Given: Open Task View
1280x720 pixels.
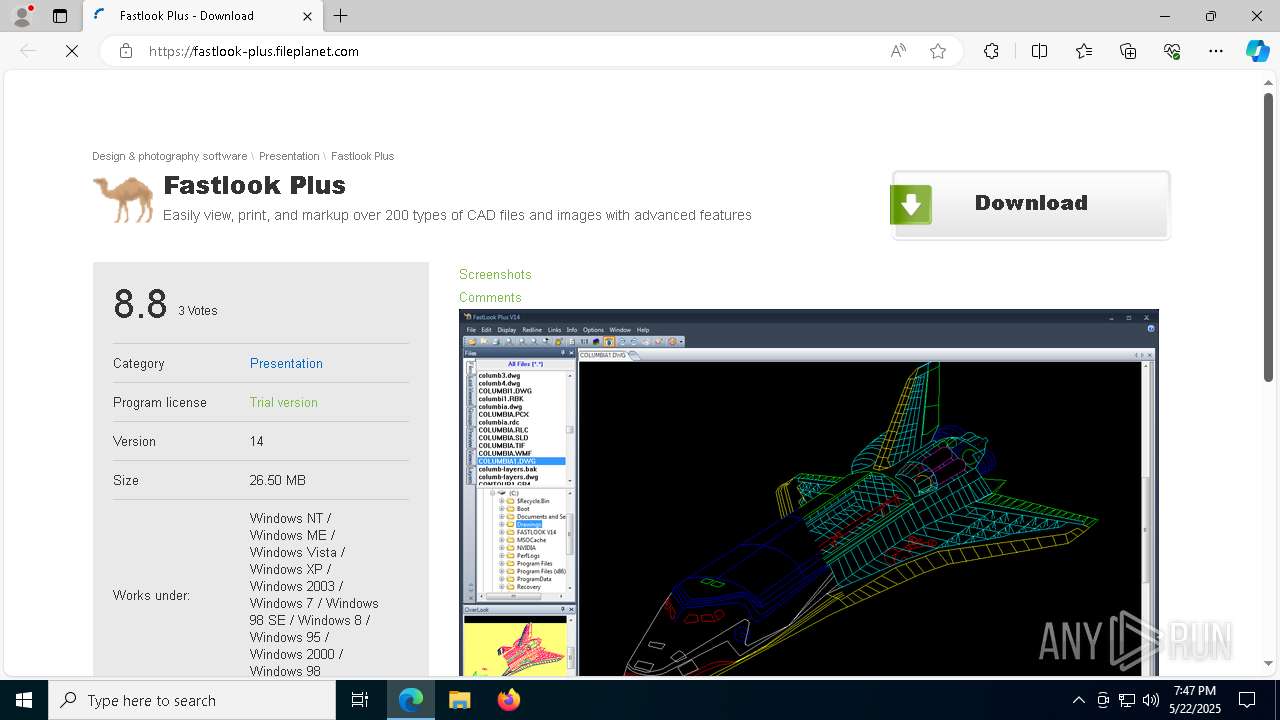Looking at the screenshot, I should coord(360,700).
